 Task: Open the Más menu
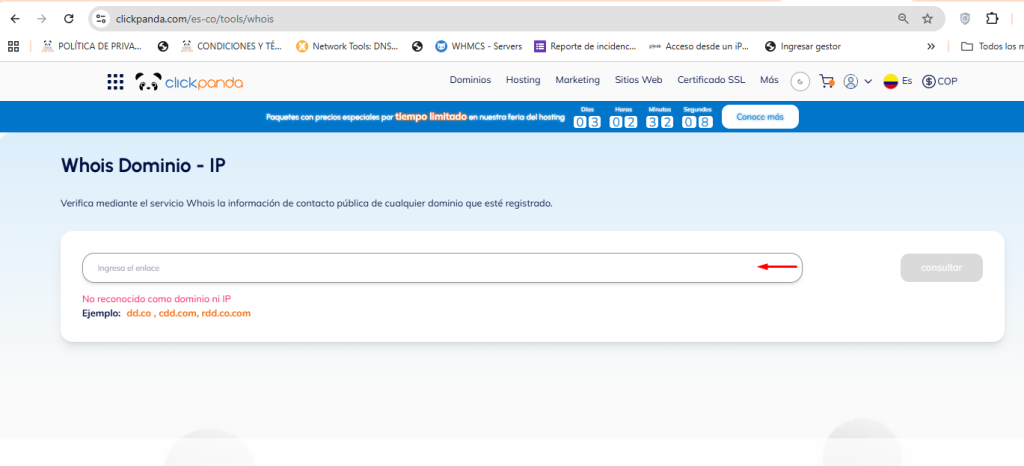tap(769, 80)
